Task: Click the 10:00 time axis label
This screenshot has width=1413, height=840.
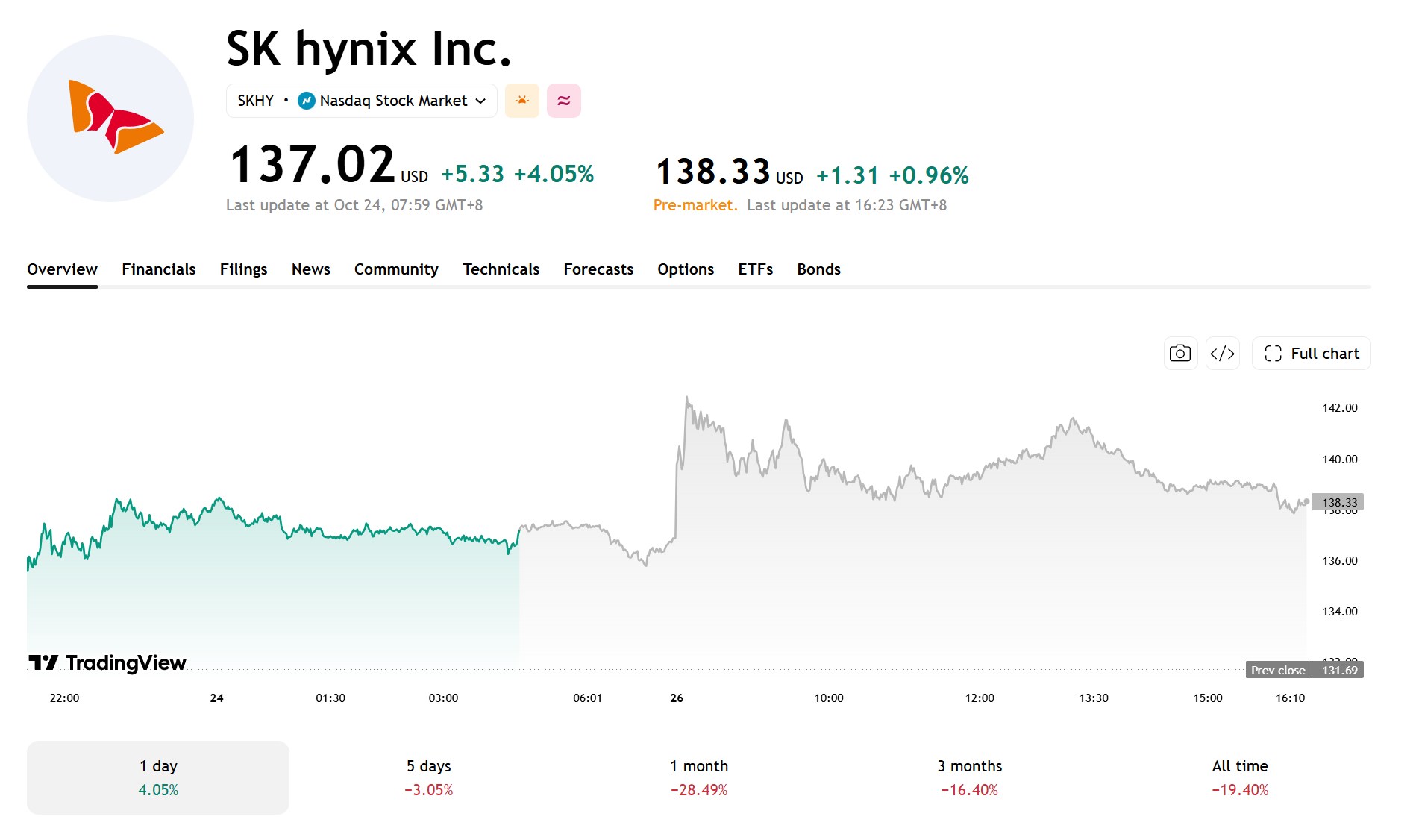Action: [829, 698]
